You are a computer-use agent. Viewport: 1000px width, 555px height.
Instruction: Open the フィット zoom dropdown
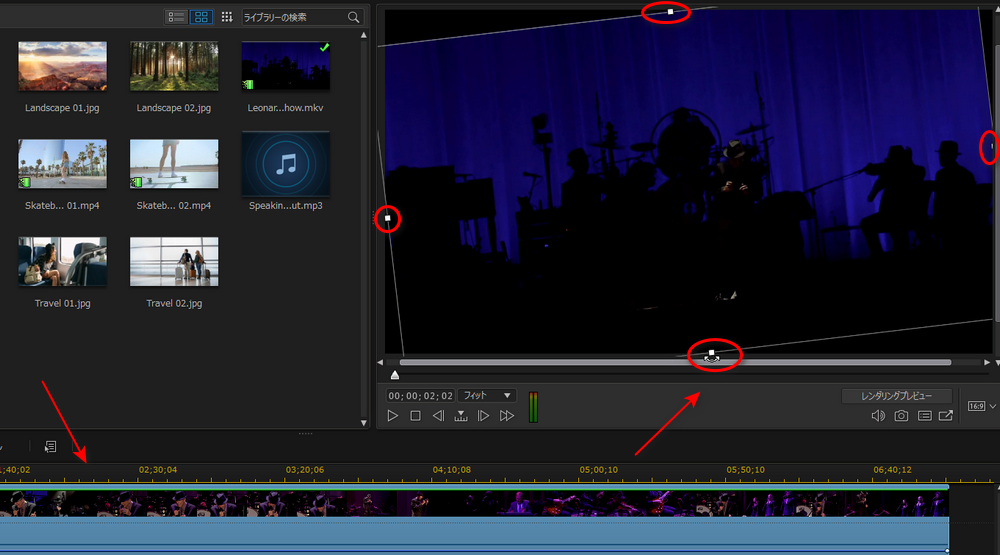point(487,396)
